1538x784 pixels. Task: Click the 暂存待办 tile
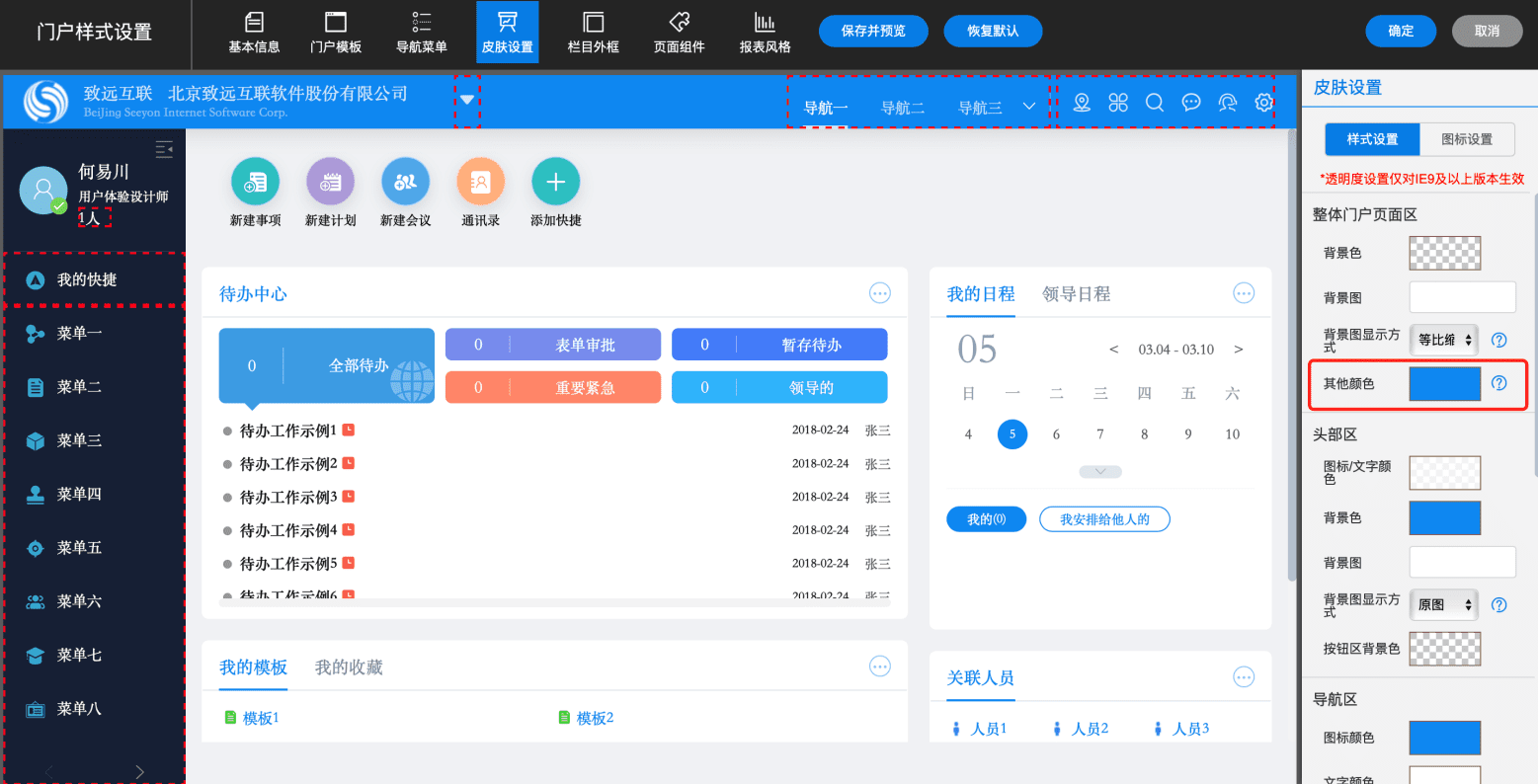[x=779, y=345]
